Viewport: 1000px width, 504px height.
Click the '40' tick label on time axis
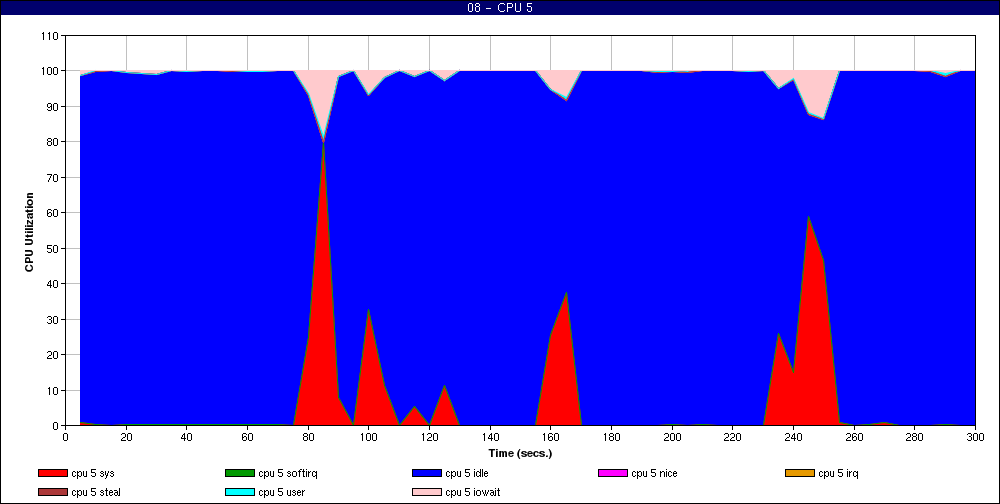pos(186,437)
